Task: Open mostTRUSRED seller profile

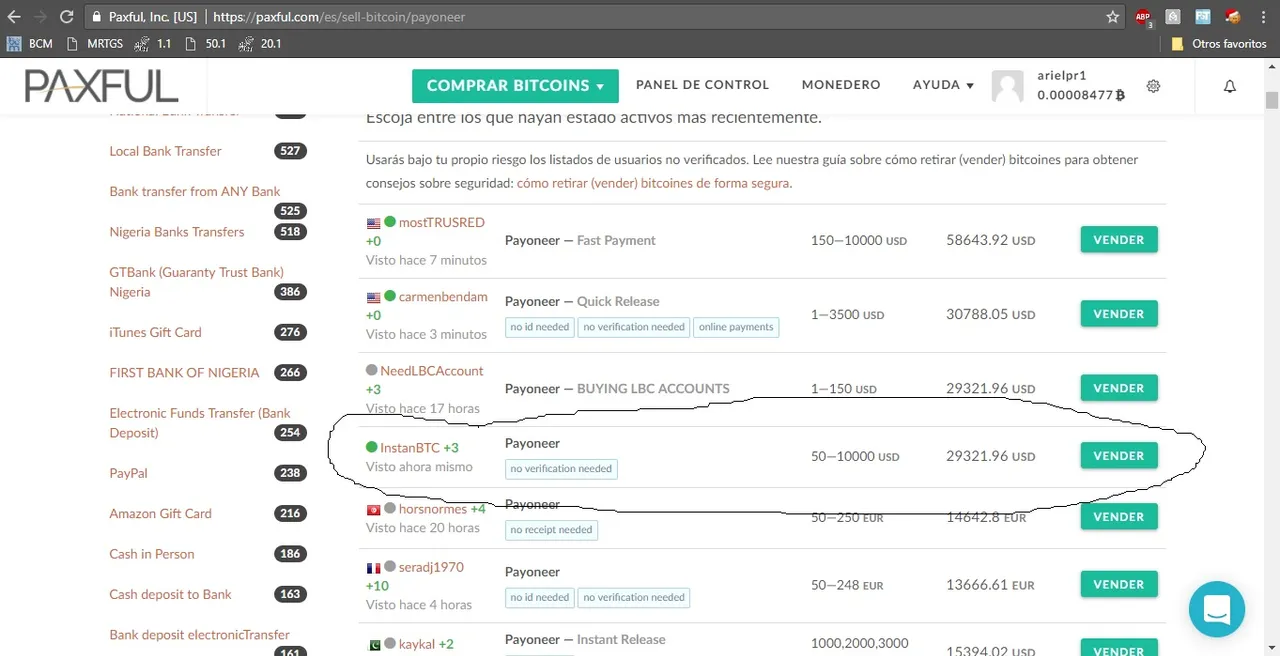Action: [x=442, y=222]
